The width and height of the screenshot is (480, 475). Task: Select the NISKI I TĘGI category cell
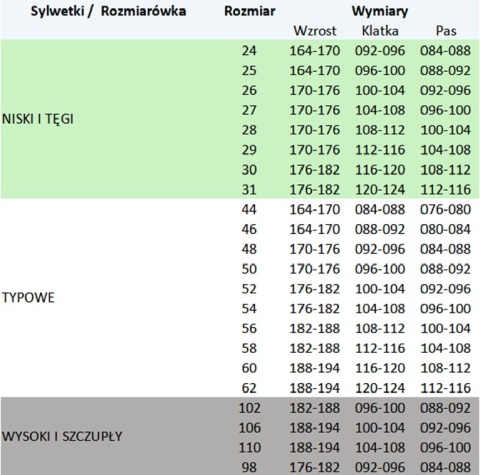(38, 119)
